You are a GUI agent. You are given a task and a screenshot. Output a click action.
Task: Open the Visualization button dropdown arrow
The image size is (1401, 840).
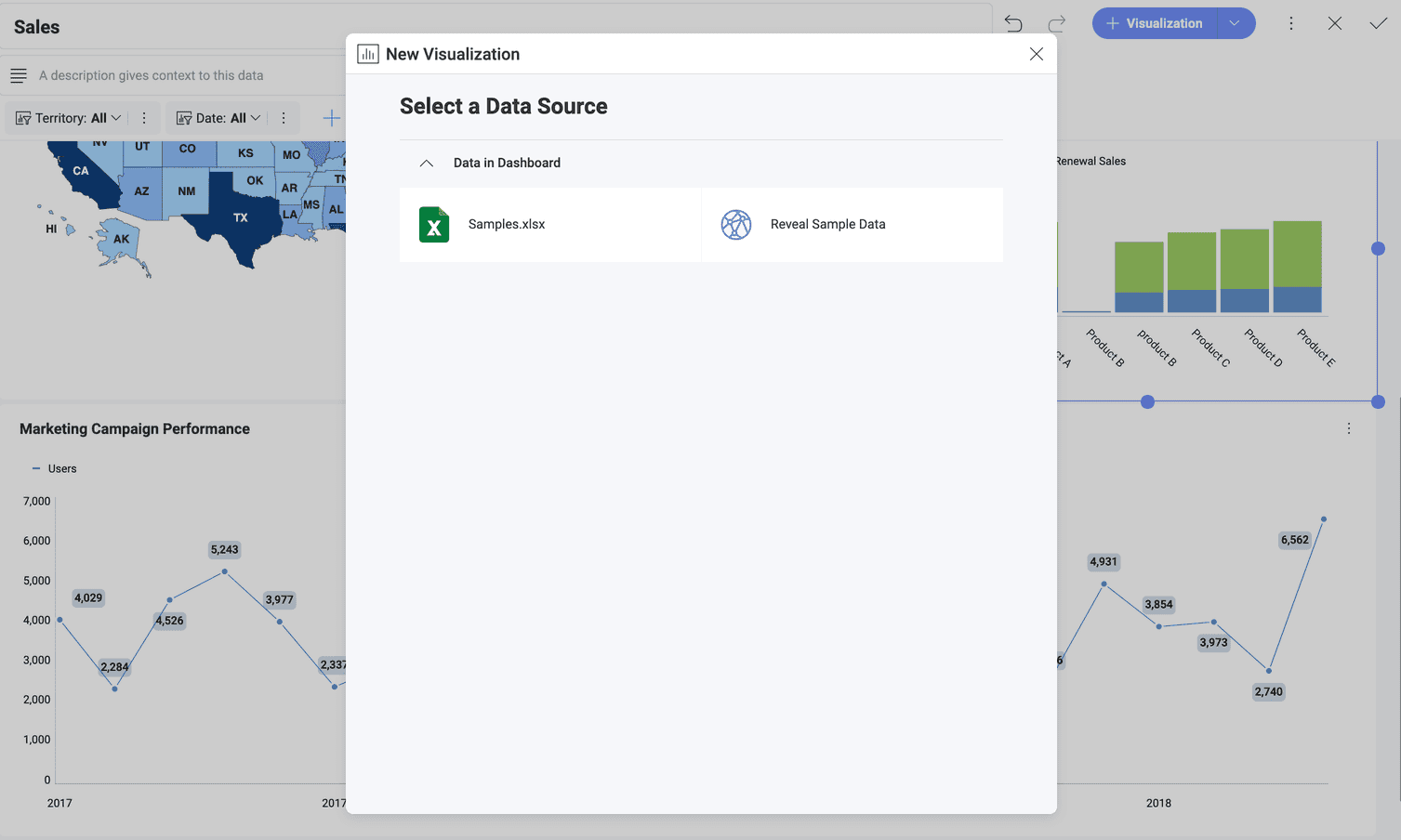tap(1235, 23)
